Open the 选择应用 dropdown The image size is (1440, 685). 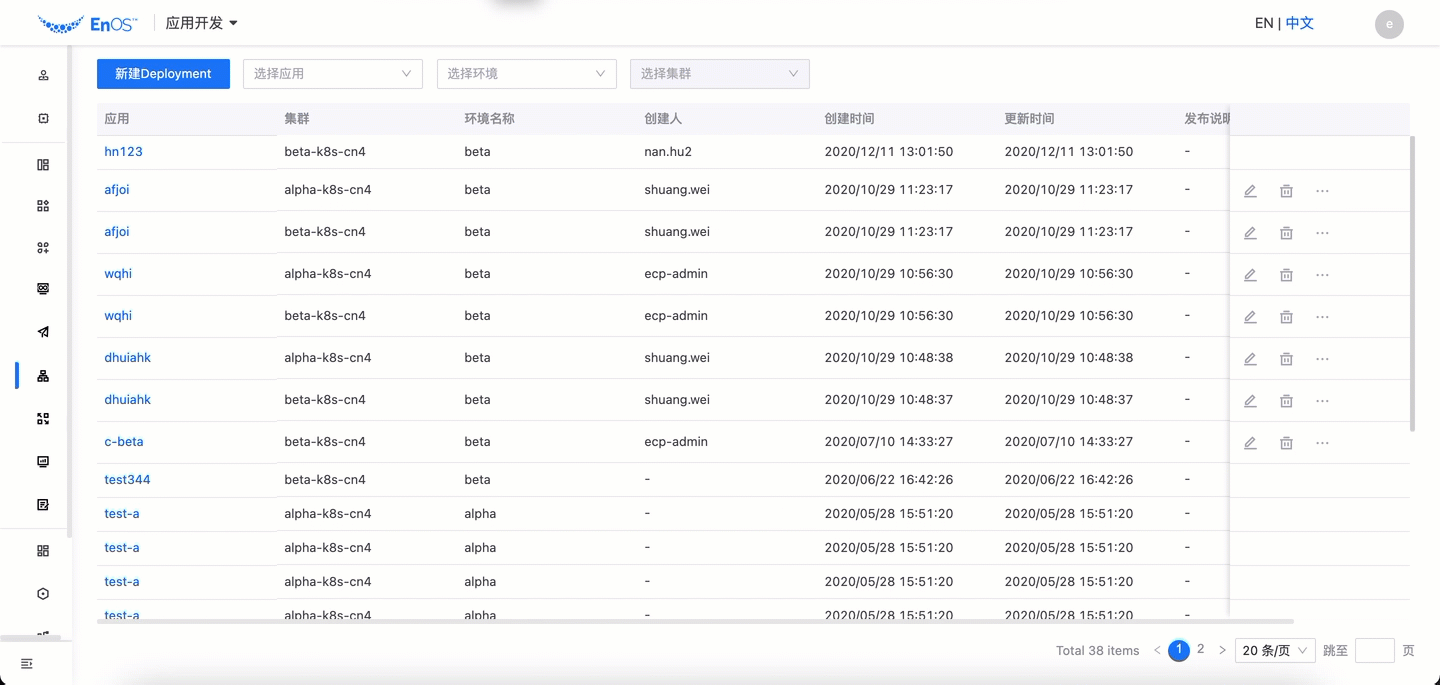[332, 74]
